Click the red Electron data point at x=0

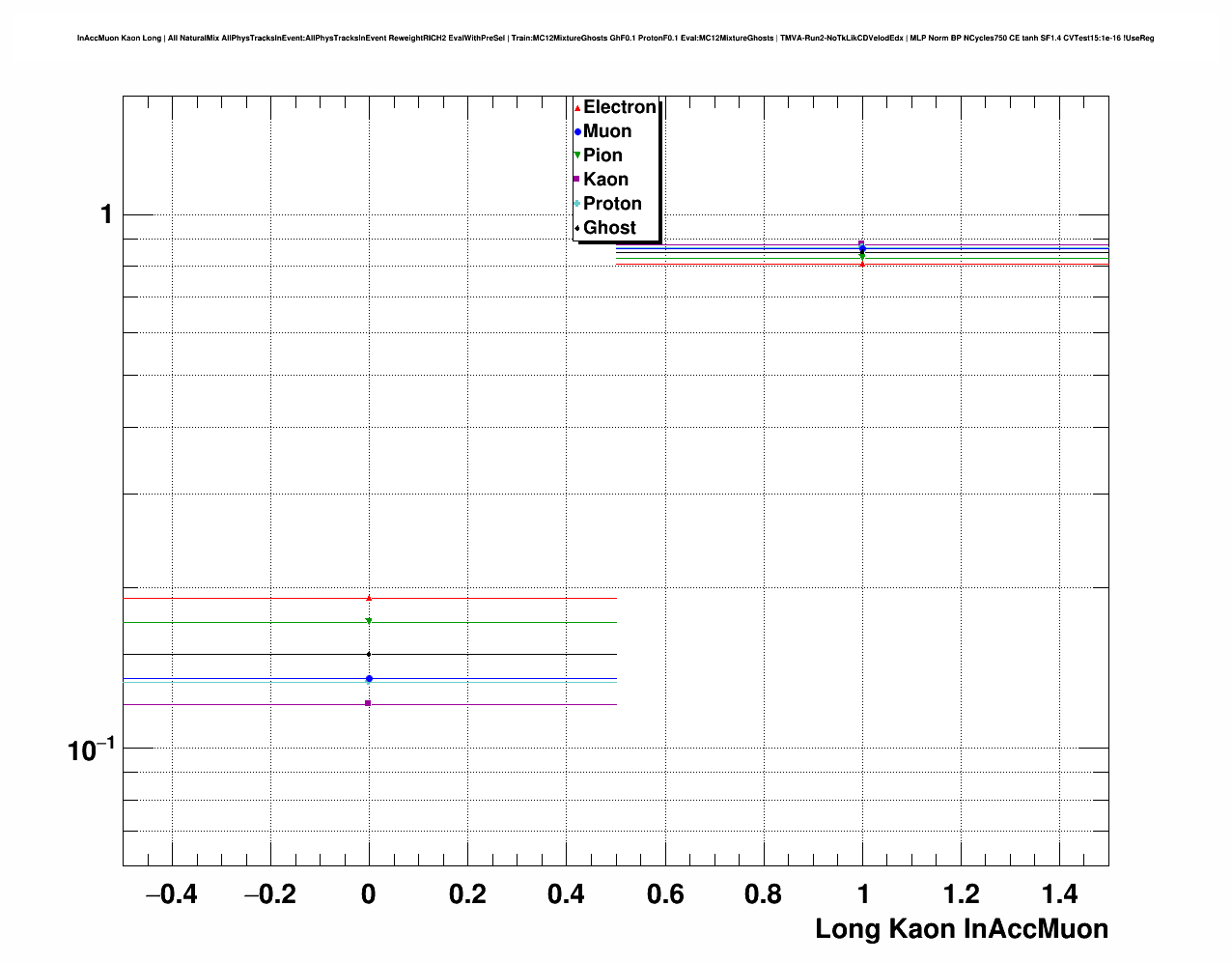point(369,598)
